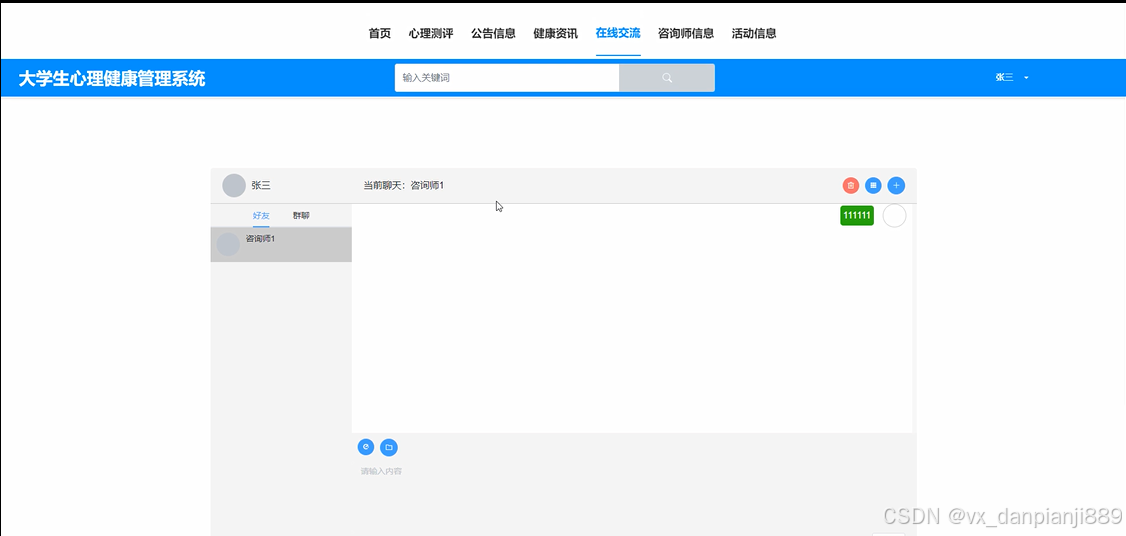Open the 张三 user dropdown in the blue bar
Viewport: 1126px width, 536px height.
point(1012,78)
